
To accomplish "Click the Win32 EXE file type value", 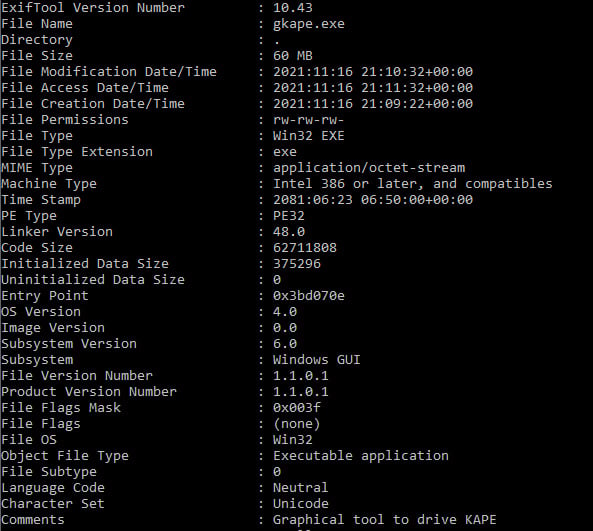I will tap(309, 136).
